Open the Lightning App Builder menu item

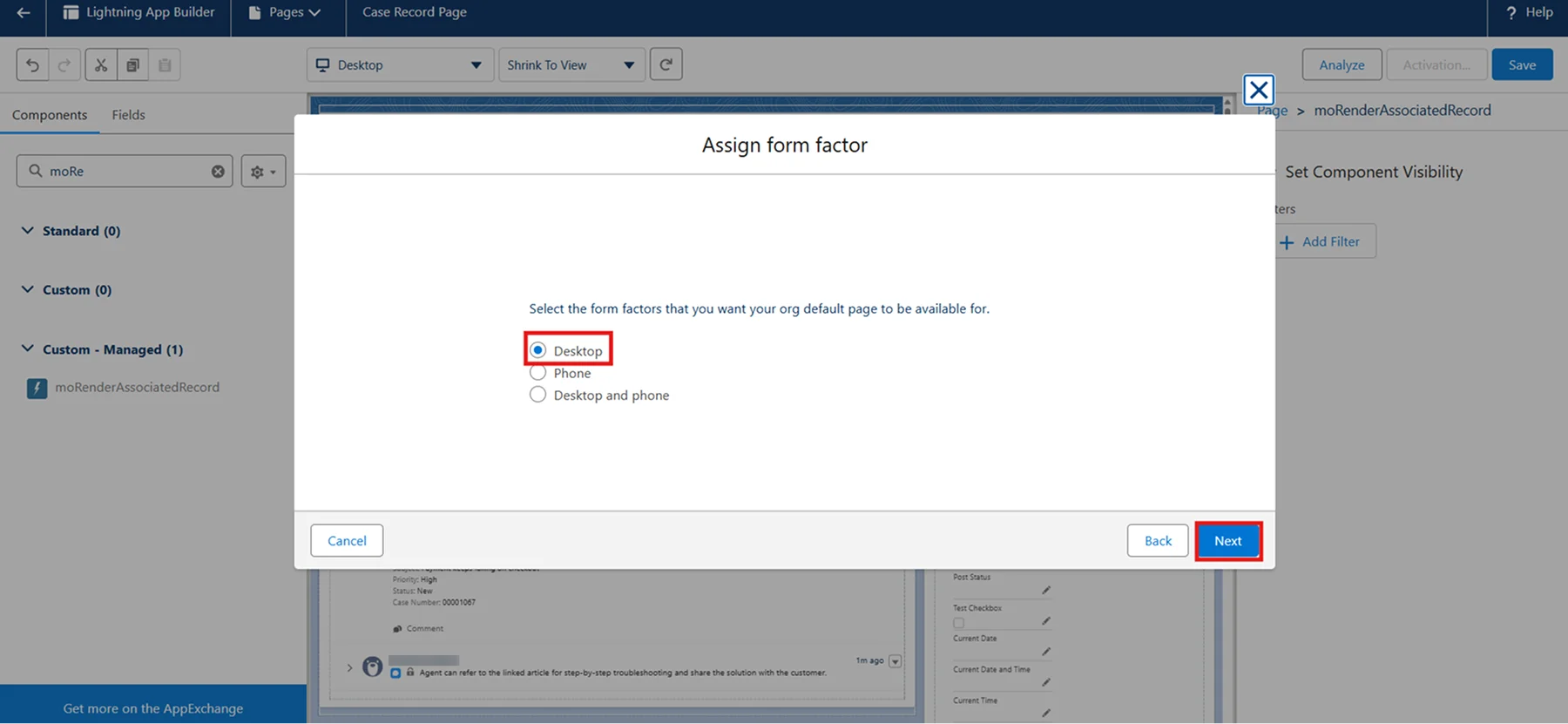point(139,12)
